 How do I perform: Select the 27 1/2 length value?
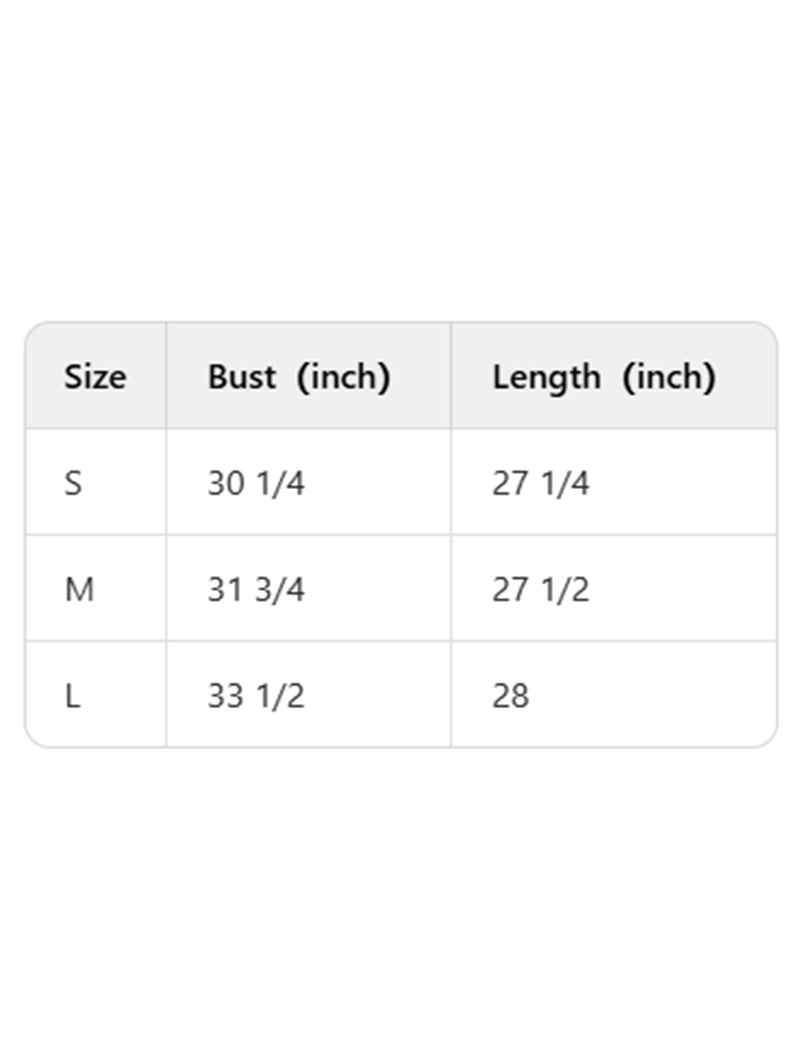tap(540, 590)
